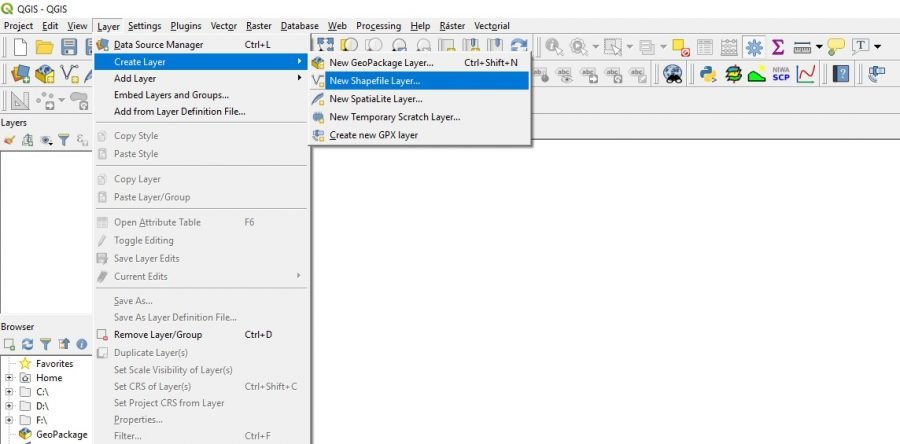
Task: Select the Identify Features tool
Action: click(x=554, y=47)
